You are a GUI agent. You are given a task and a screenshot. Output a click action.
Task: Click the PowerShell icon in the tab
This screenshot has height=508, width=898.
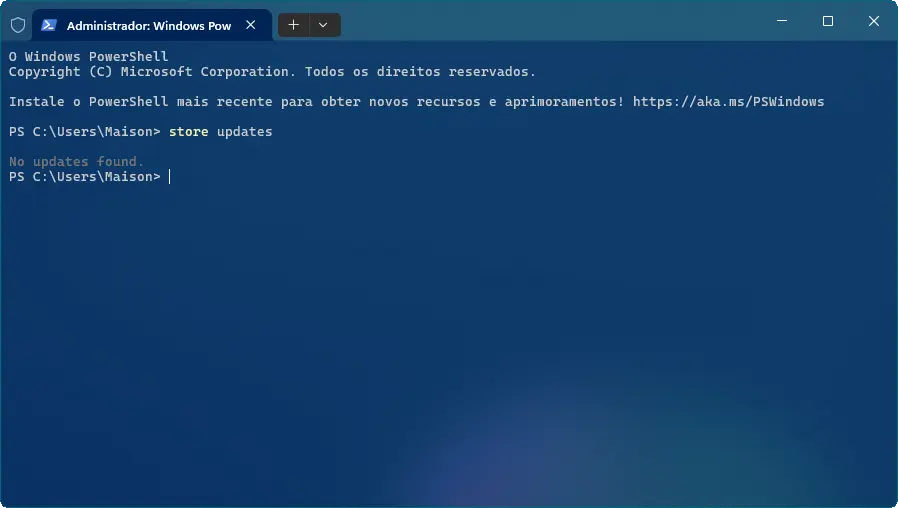click(49, 25)
